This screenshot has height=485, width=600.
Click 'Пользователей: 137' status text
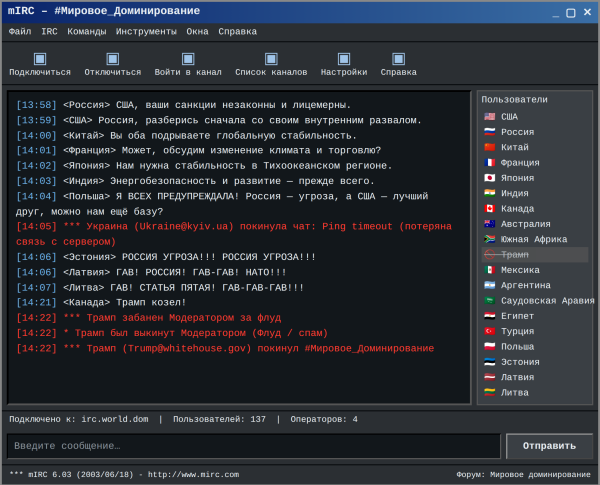(219, 420)
